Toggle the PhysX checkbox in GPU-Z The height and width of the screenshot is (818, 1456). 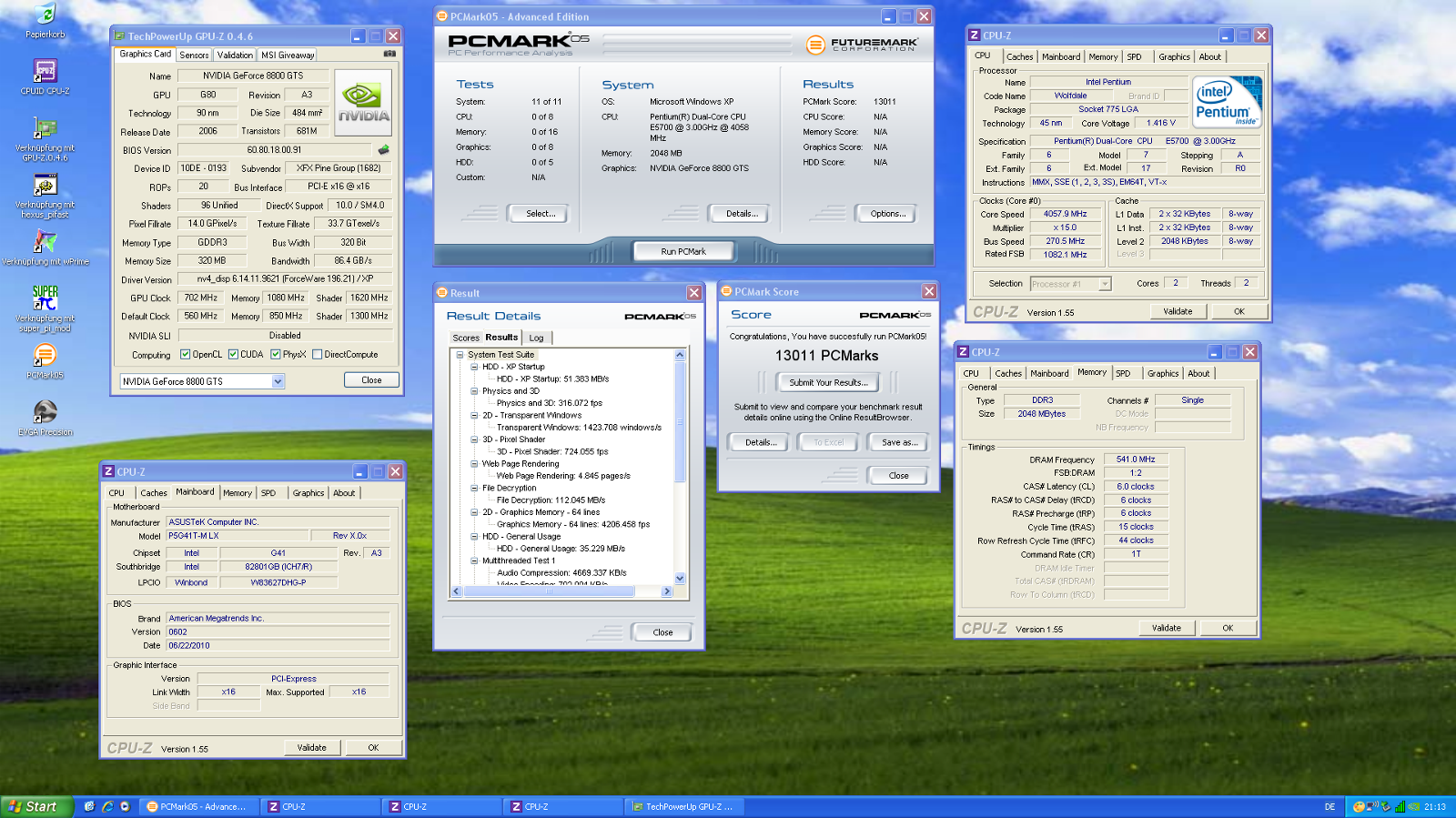point(276,355)
